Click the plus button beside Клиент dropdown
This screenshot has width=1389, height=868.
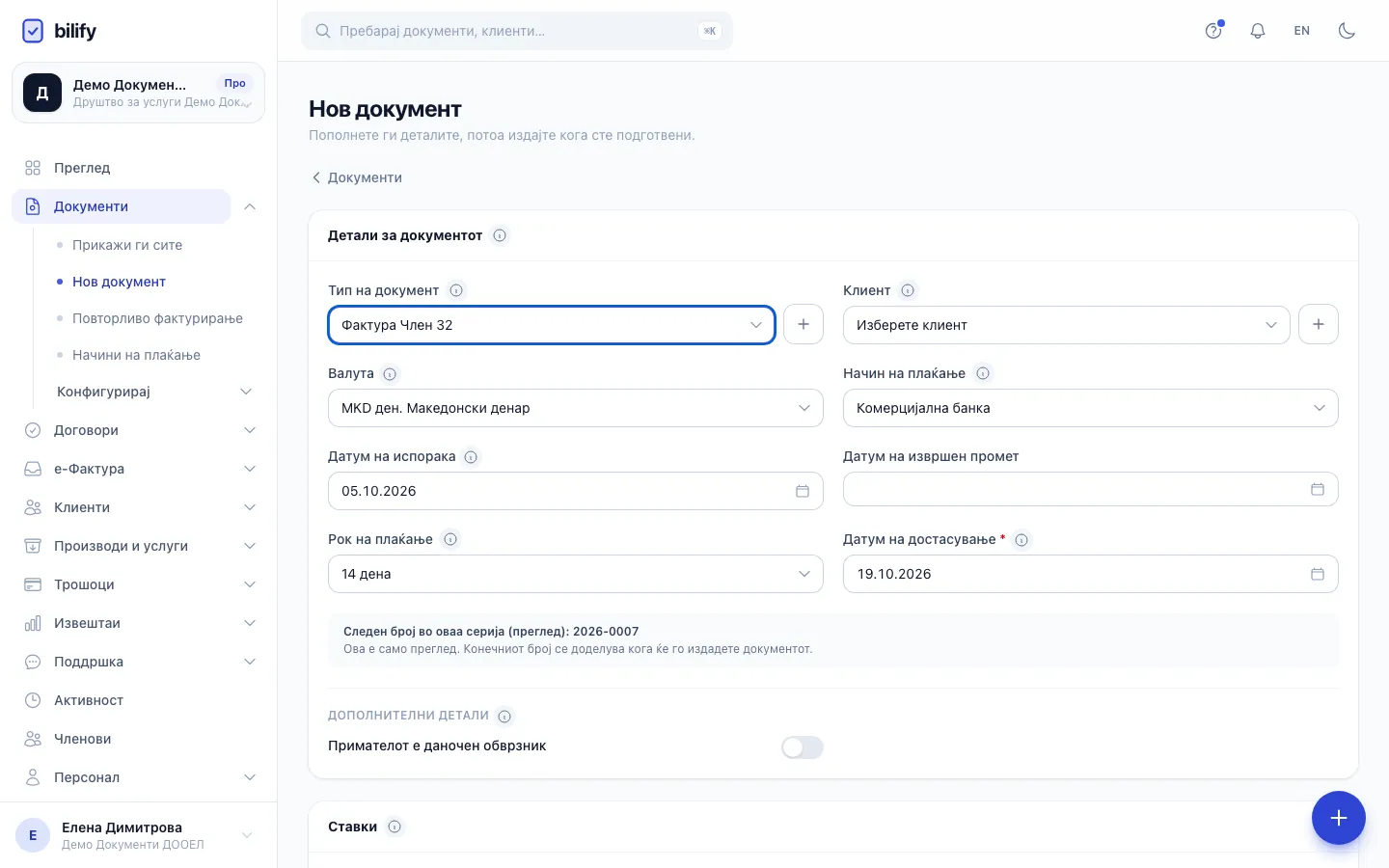[x=1319, y=324]
